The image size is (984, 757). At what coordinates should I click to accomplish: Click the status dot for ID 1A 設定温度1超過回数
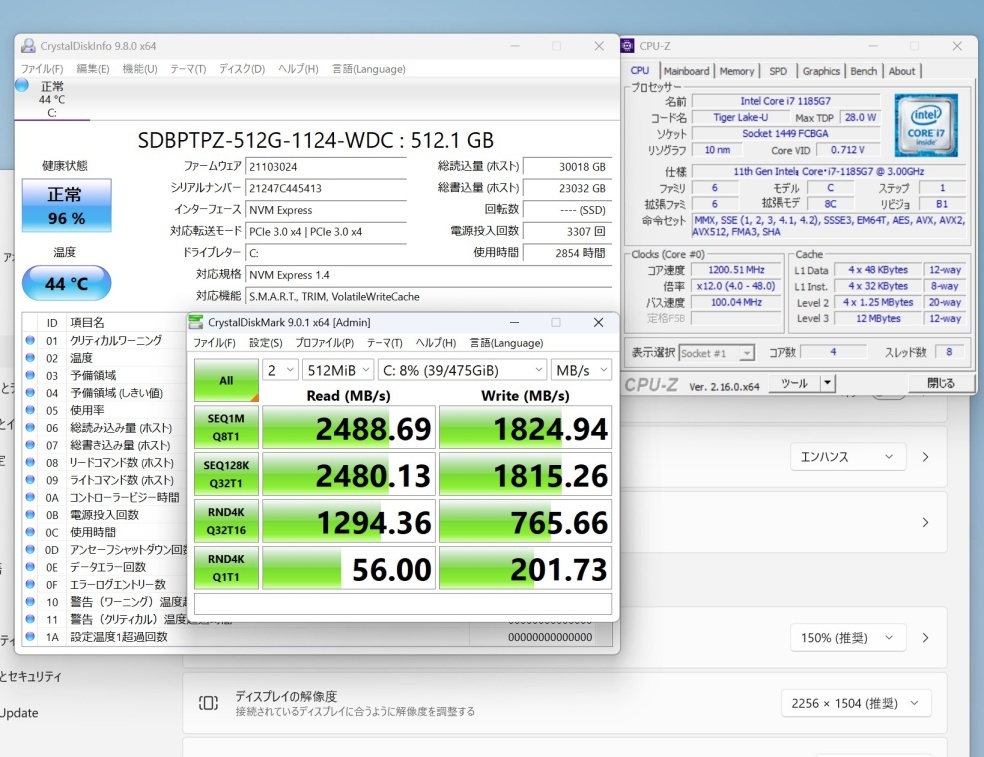30,636
